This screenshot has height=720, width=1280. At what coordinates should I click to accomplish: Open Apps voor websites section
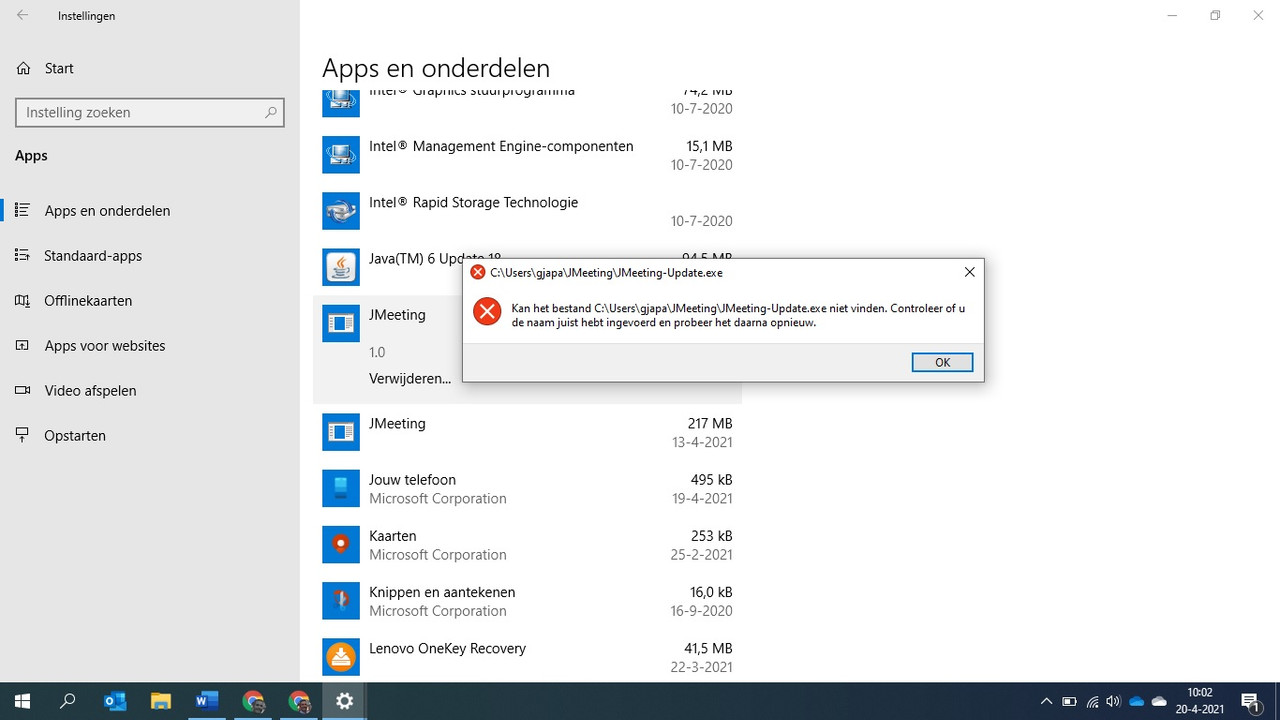click(x=150, y=346)
